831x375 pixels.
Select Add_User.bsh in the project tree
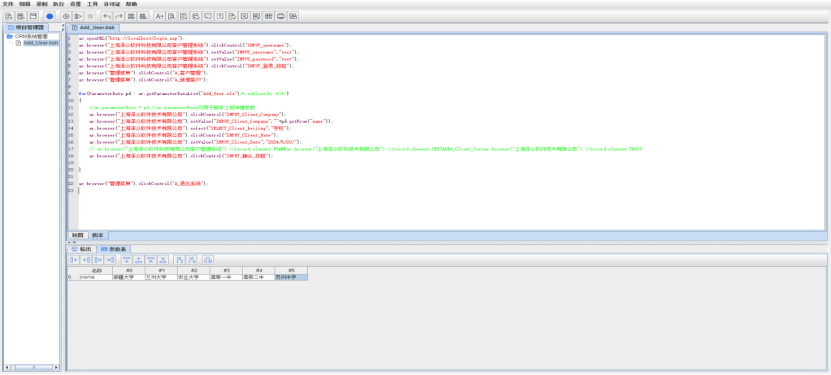tap(40, 42)
